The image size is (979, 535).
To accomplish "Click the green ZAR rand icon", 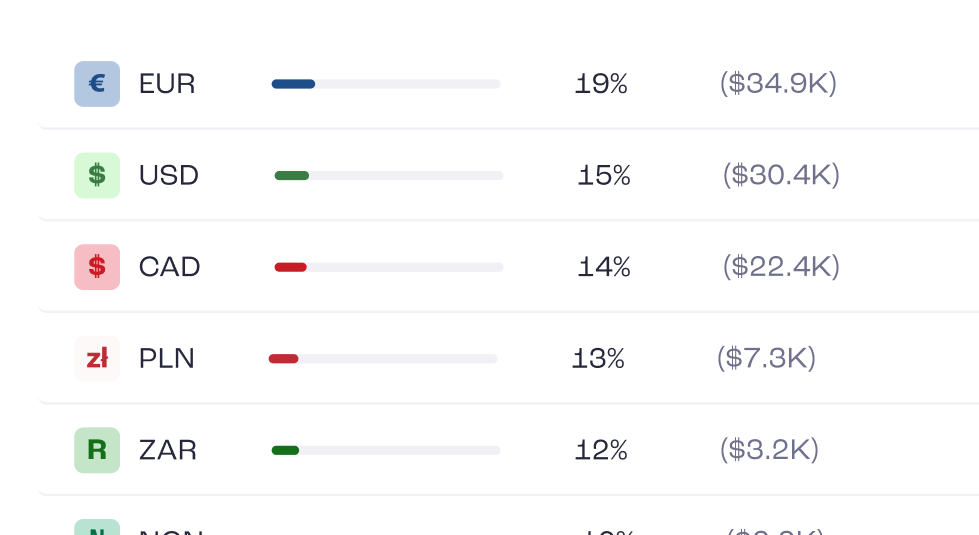I will coord(97,450).
